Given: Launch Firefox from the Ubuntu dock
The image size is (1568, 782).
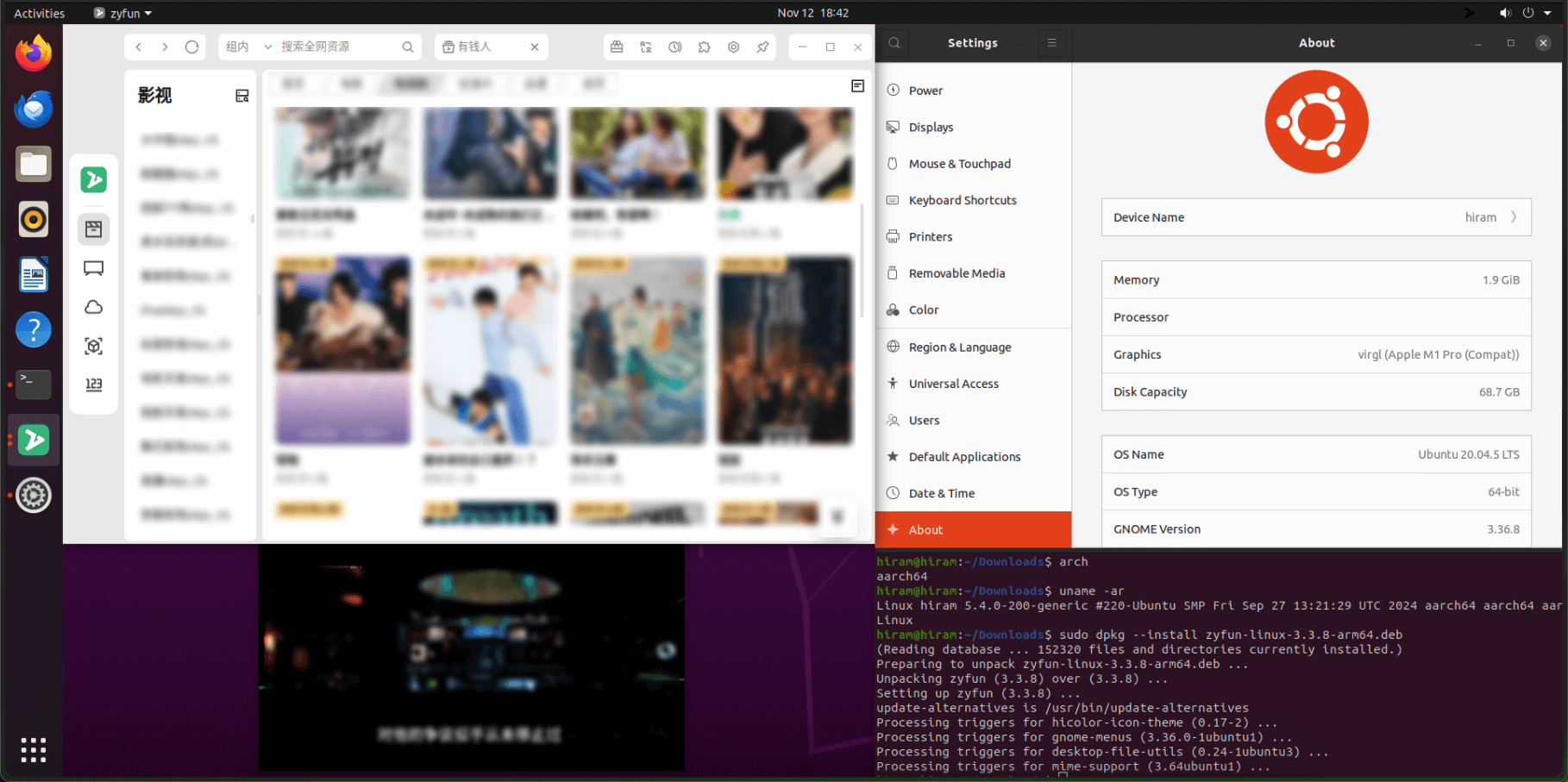Looking at the screenshot, I should 33,53.
